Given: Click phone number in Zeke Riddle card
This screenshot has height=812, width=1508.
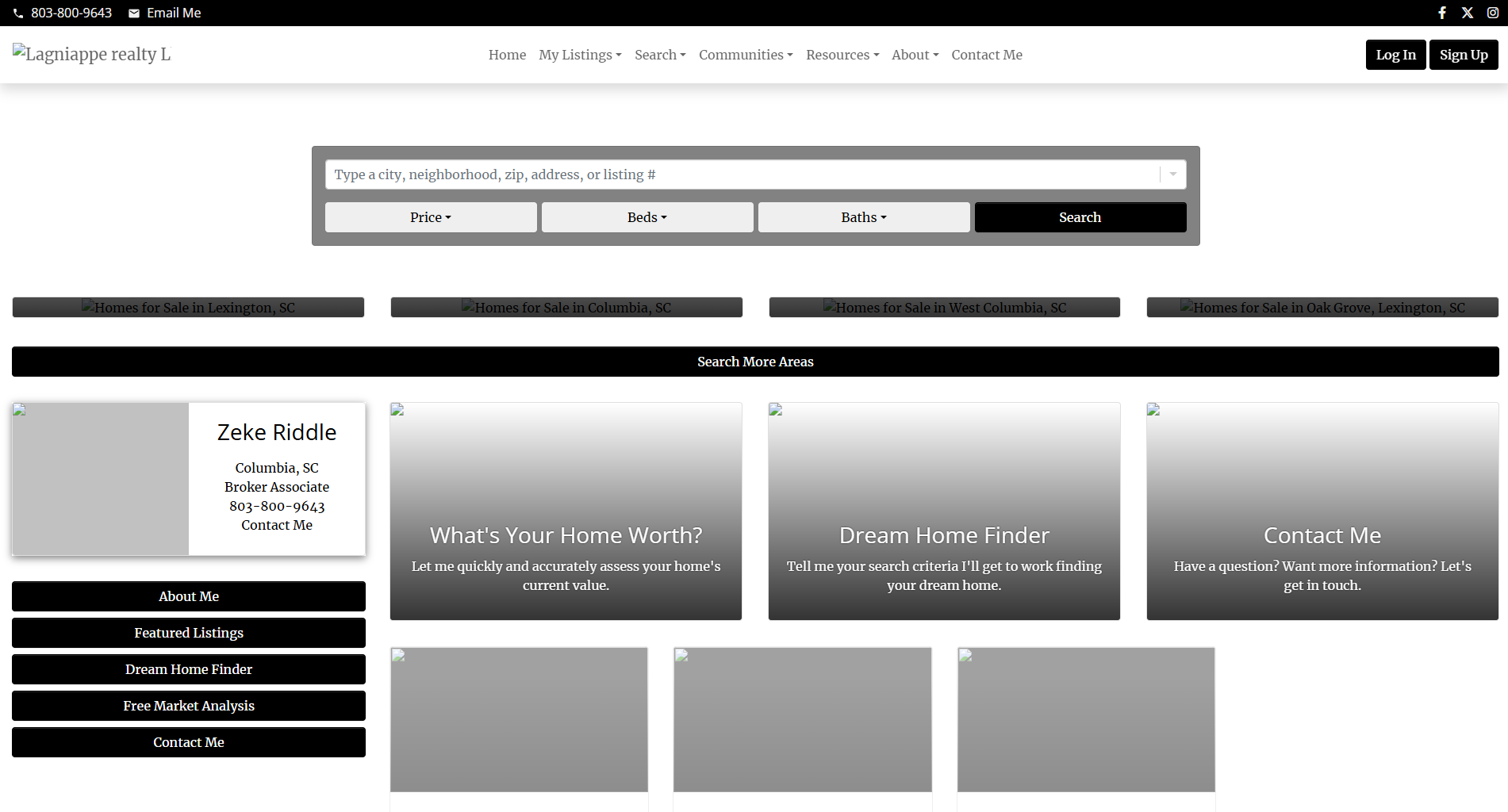Looking at the screenshot, I should click(277, 506).
